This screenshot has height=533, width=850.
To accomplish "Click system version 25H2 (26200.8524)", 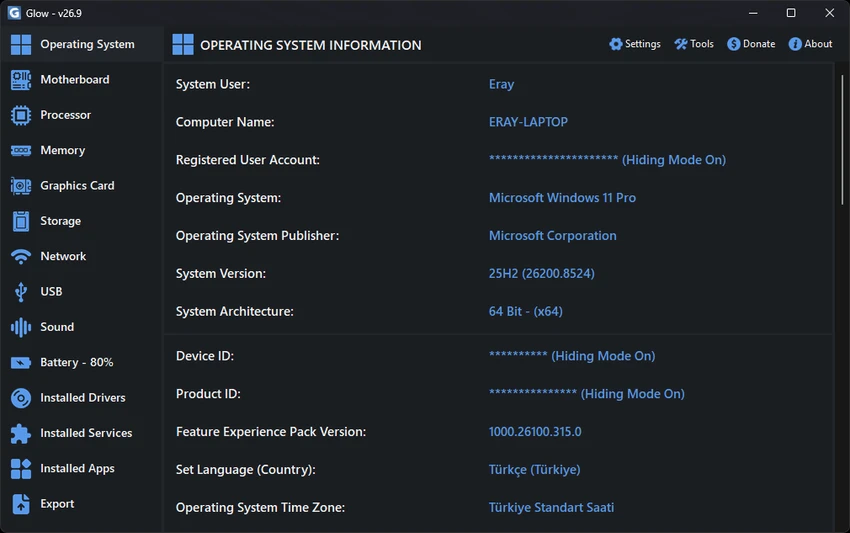I will 542,274.
